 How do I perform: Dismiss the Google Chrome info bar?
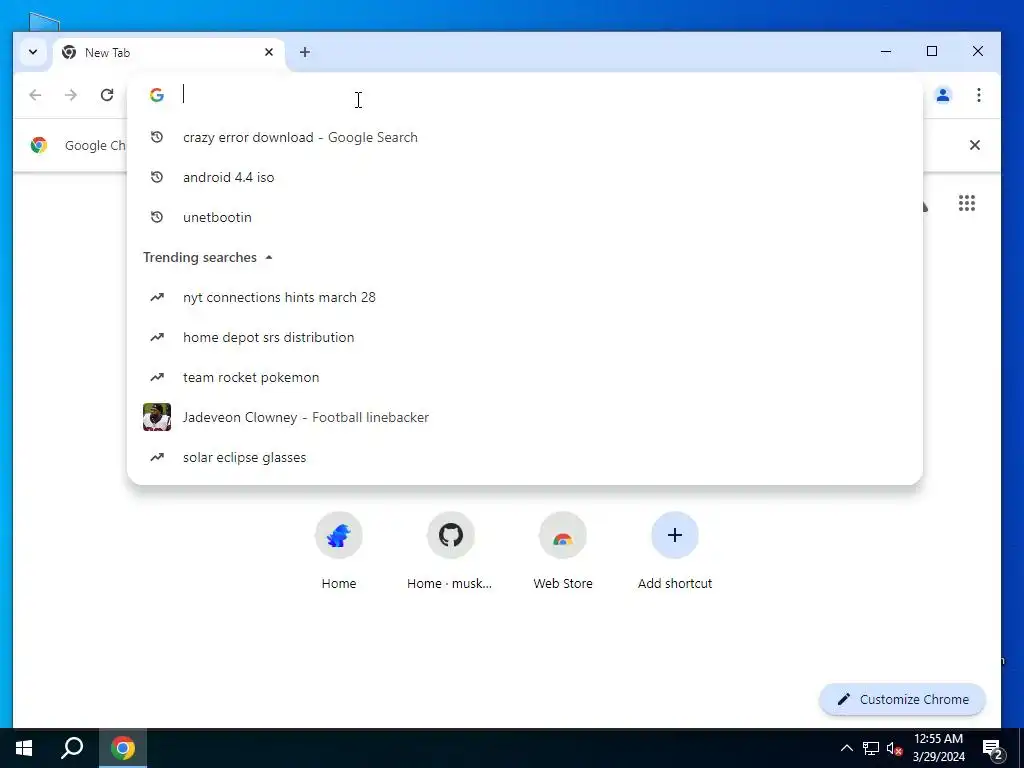click(x=974, y=145)
